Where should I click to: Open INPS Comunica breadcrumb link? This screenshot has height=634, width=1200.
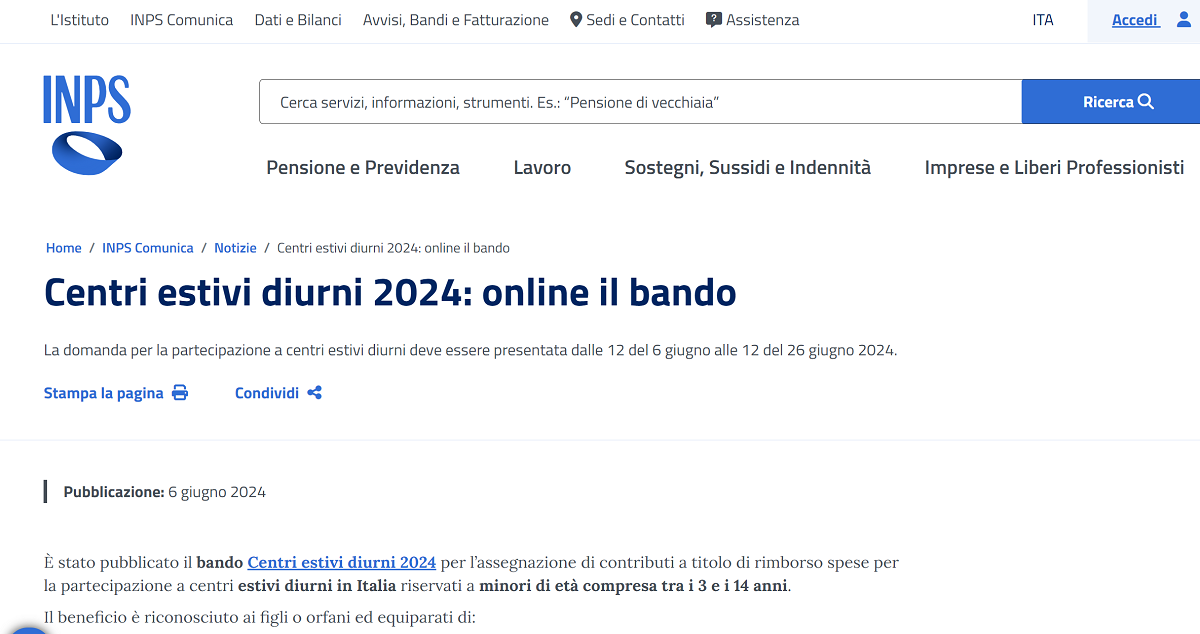[x=148, y=248]
